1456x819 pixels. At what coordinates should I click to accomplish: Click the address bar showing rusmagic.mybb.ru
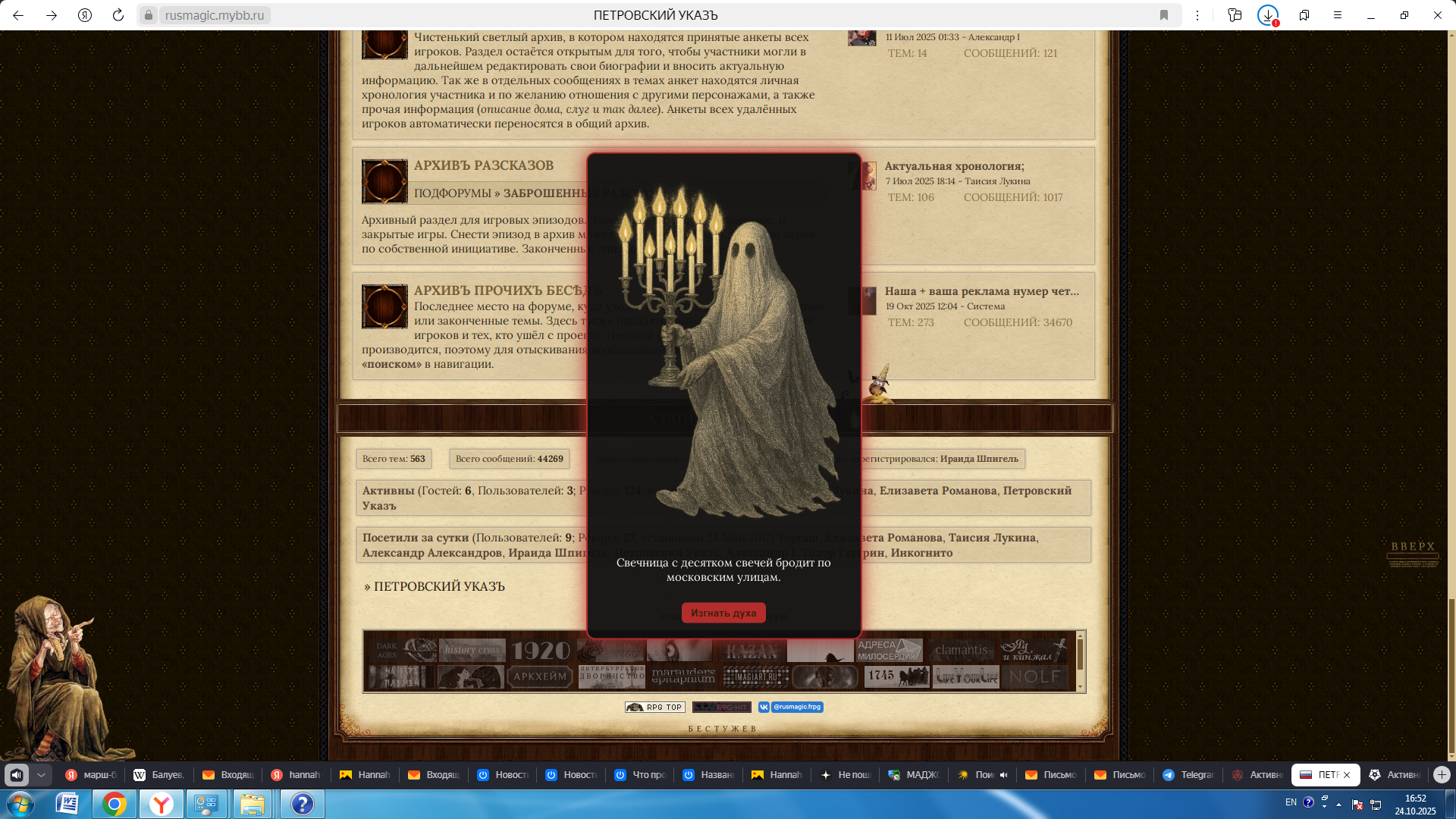click(215, 15)
